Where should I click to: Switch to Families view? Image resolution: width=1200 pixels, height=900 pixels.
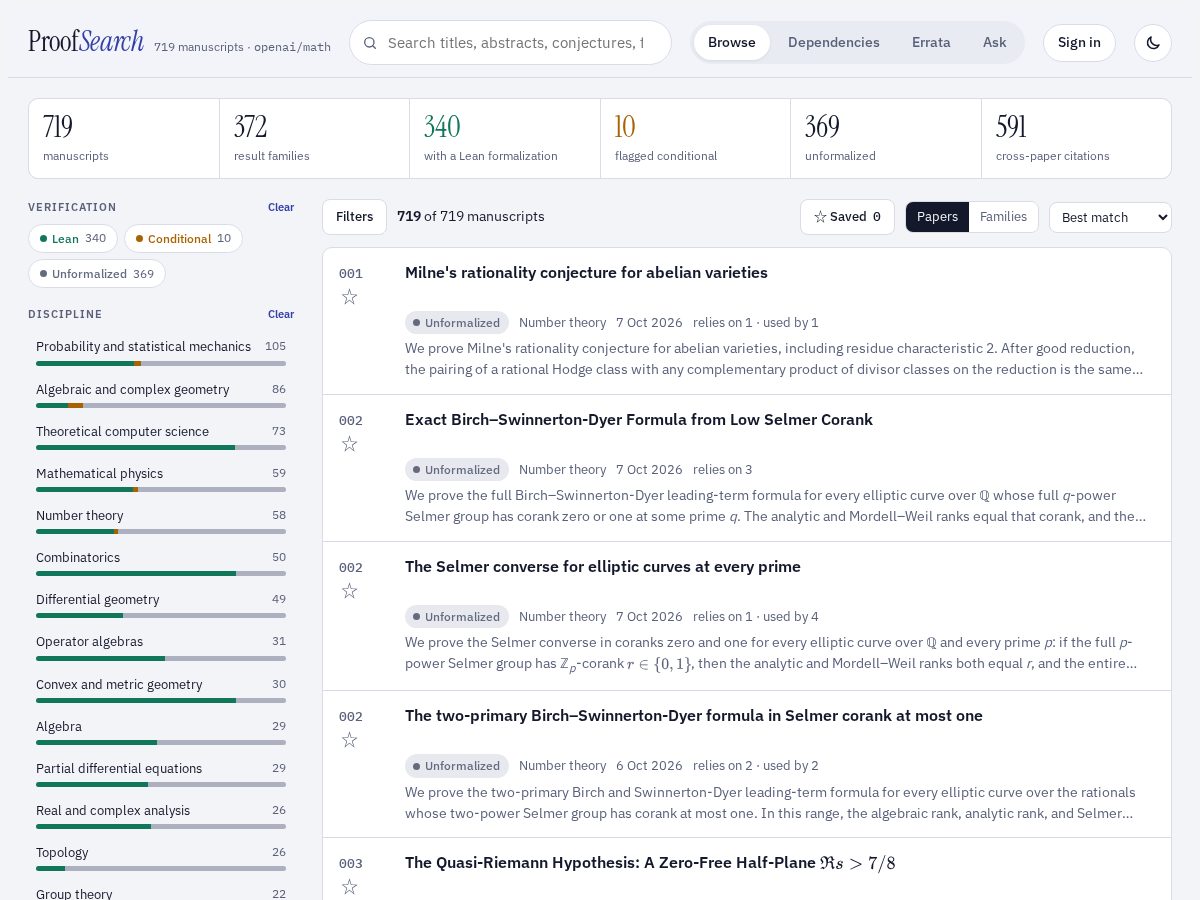click(1003, 217)
